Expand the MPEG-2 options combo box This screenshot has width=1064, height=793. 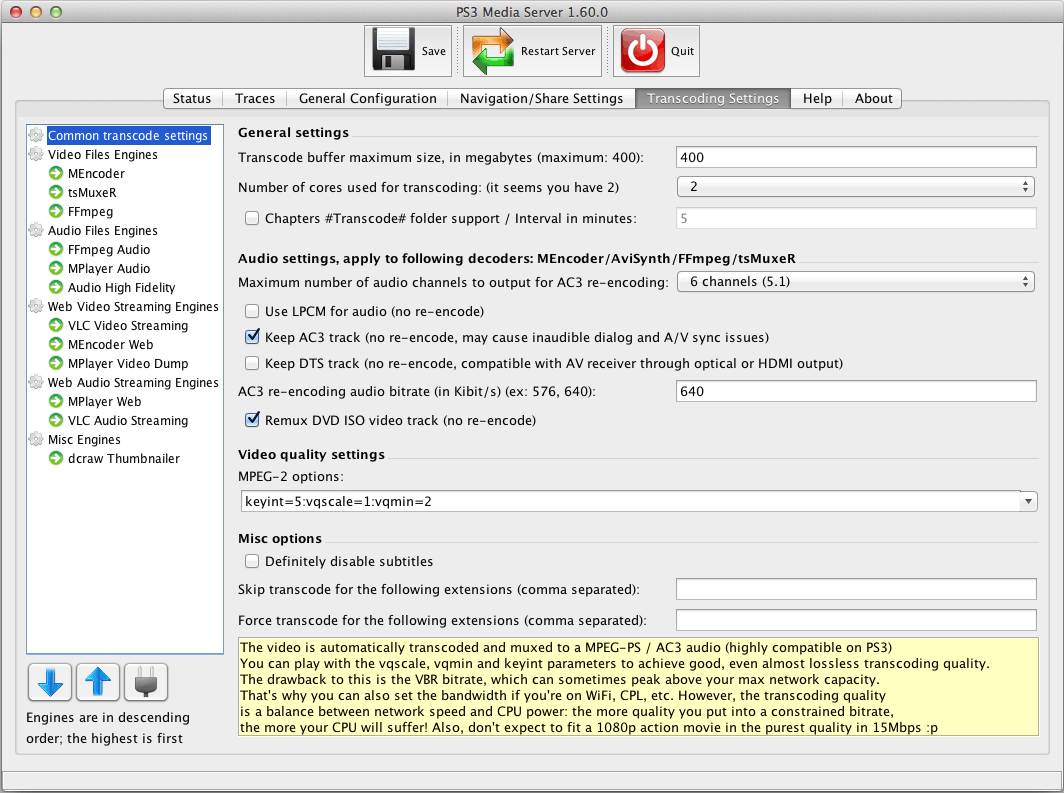point(1028,501)
